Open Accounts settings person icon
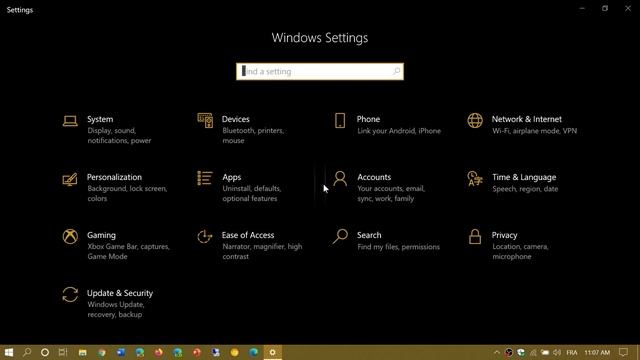Screen dimensions: 640x360 pyautogui.click(x=340, y=179)
